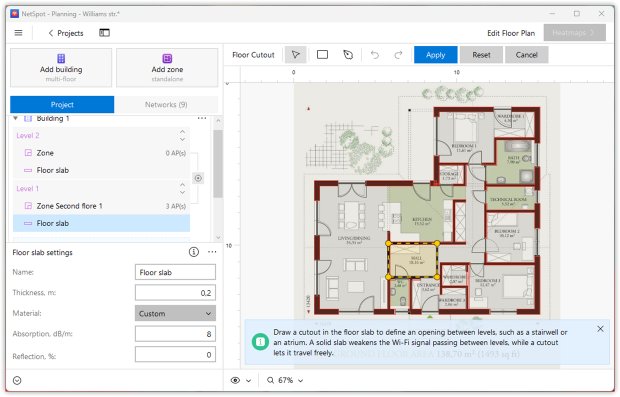
Task: Open Floor slab settings info icon
Action: point(194,252)
